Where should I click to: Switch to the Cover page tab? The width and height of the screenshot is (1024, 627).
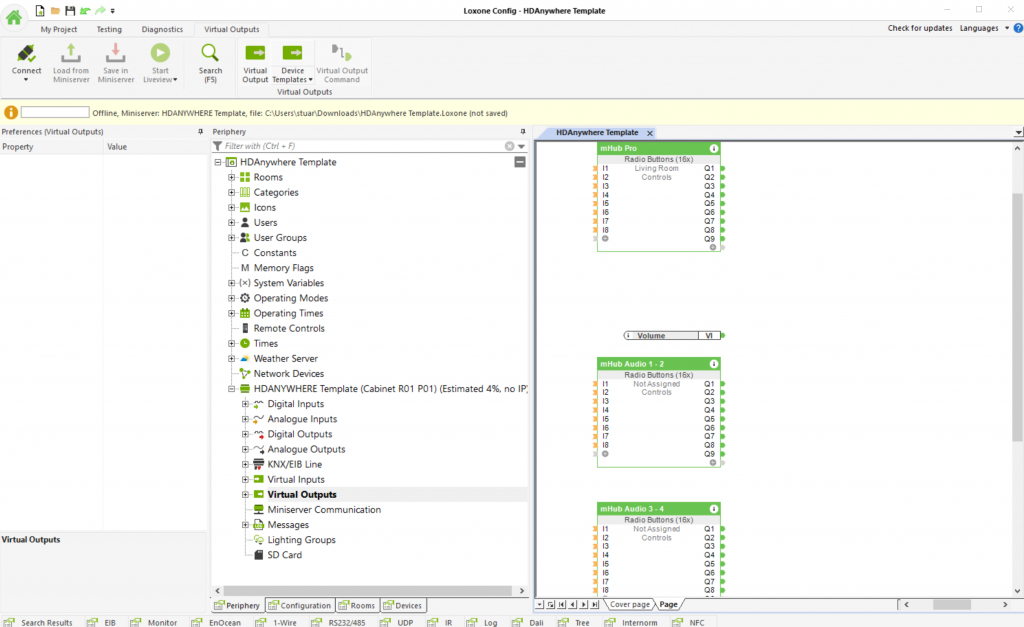[x=630, y=605]
